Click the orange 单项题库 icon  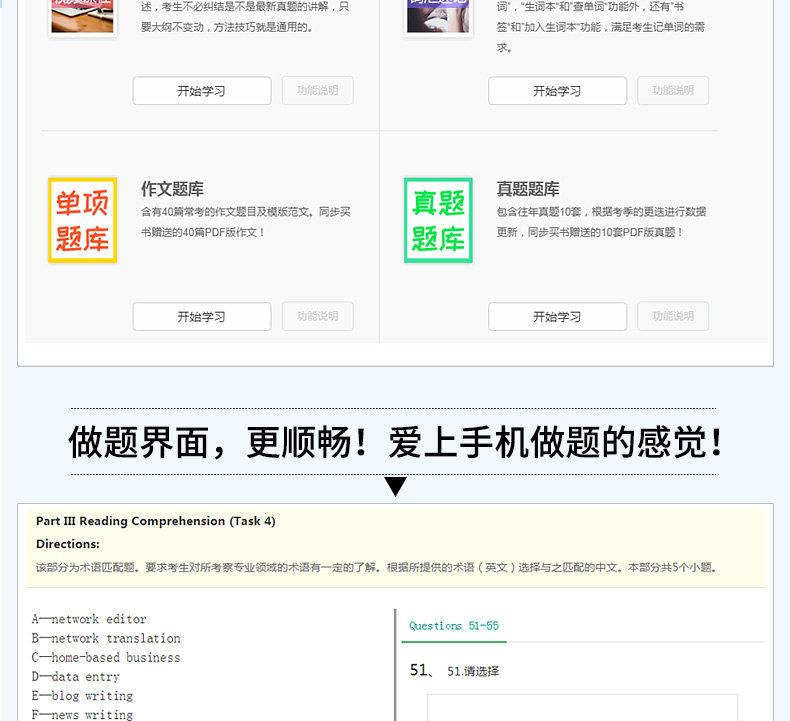83,220
